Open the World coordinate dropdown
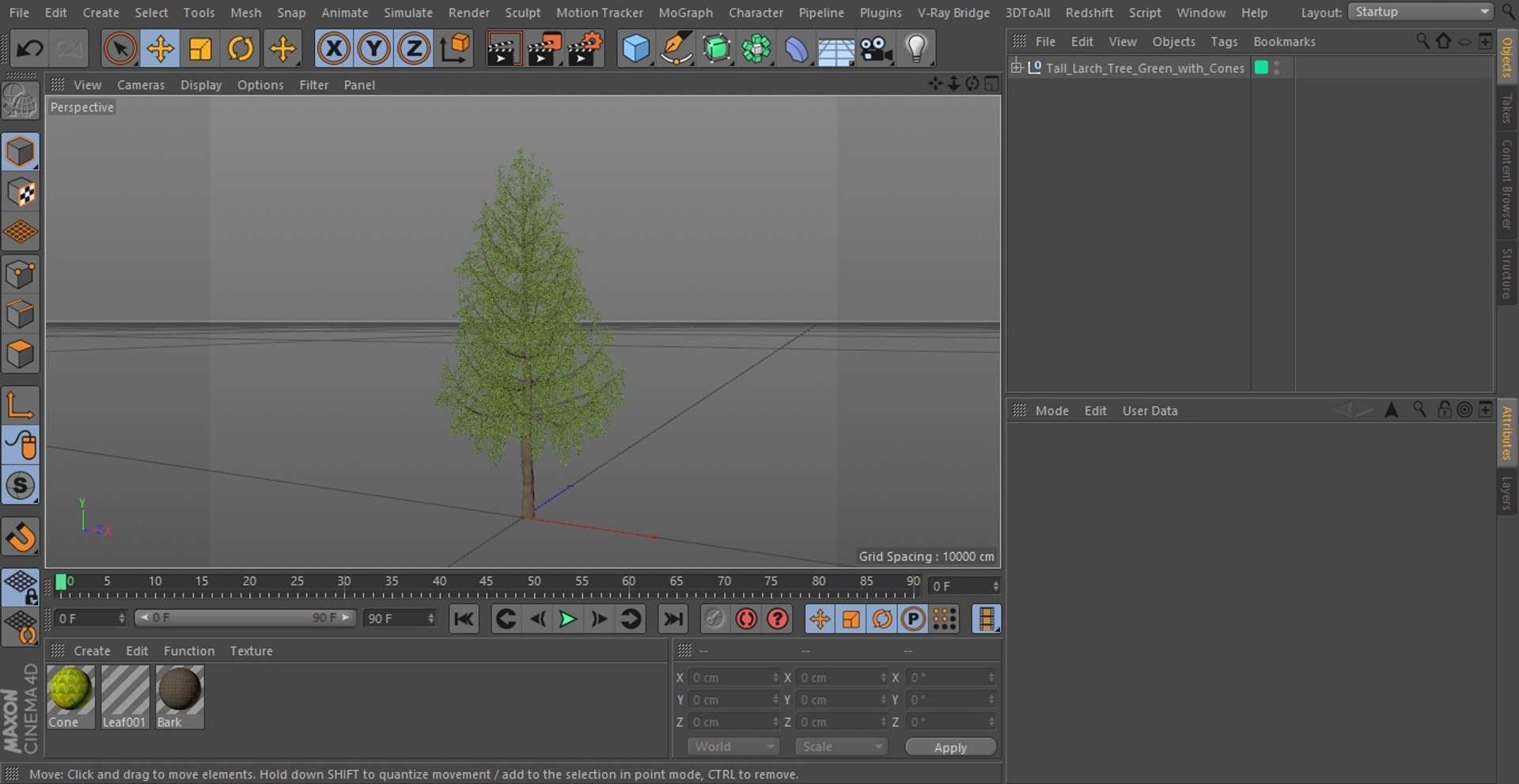The height and width of the screenshot is (784, 1519). click(733, 747)
